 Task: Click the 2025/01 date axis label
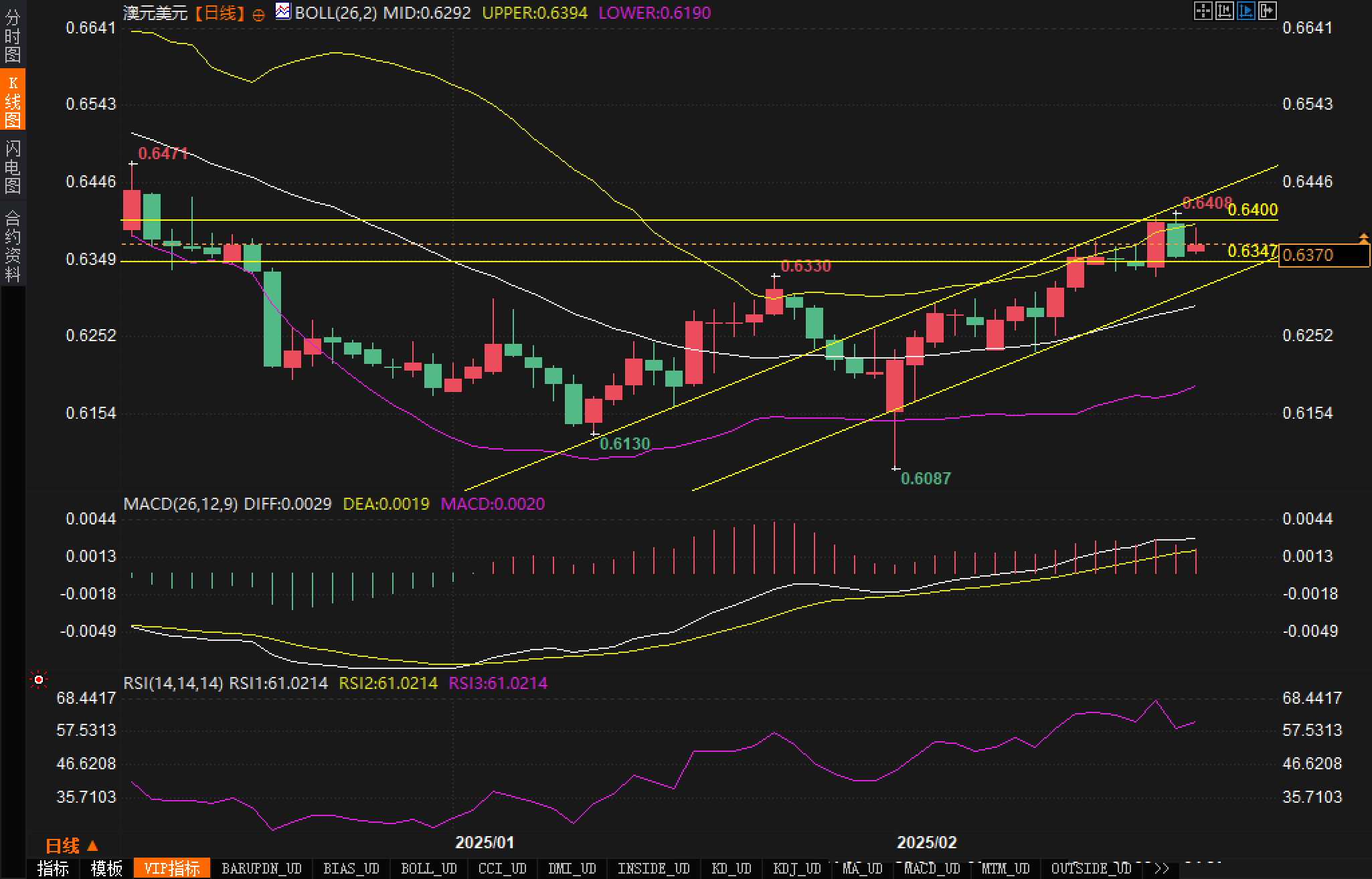point(485,843)
